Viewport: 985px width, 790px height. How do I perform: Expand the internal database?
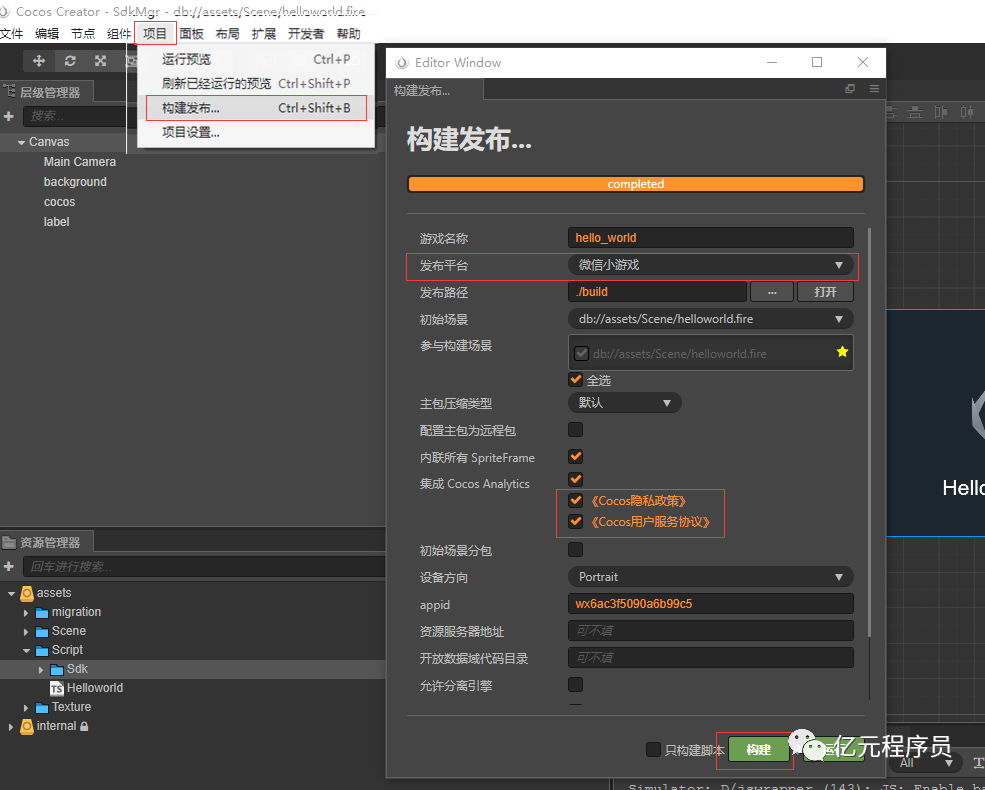click(11, 727)
